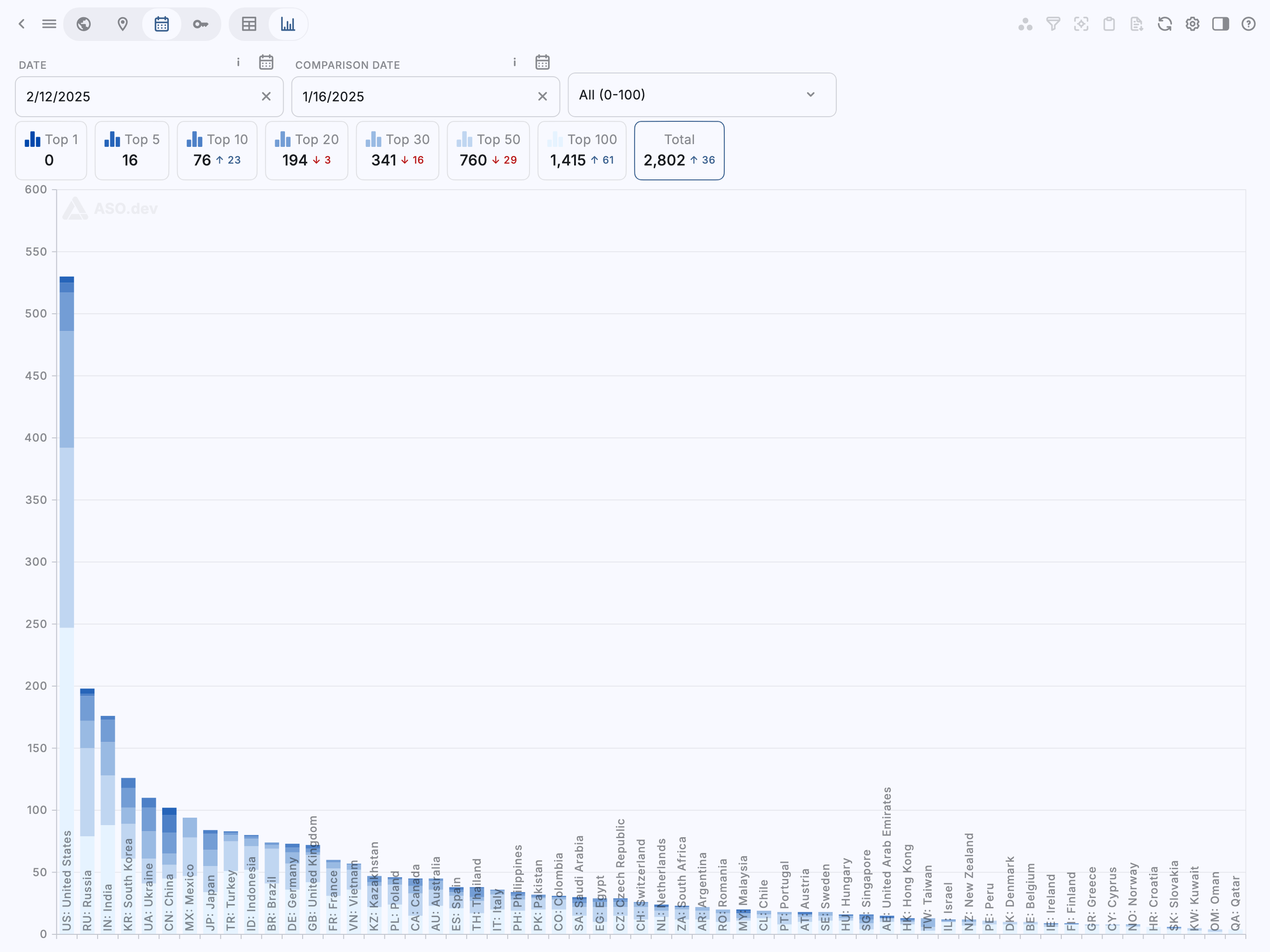Open the filter funnel icon

point(1053,24)
